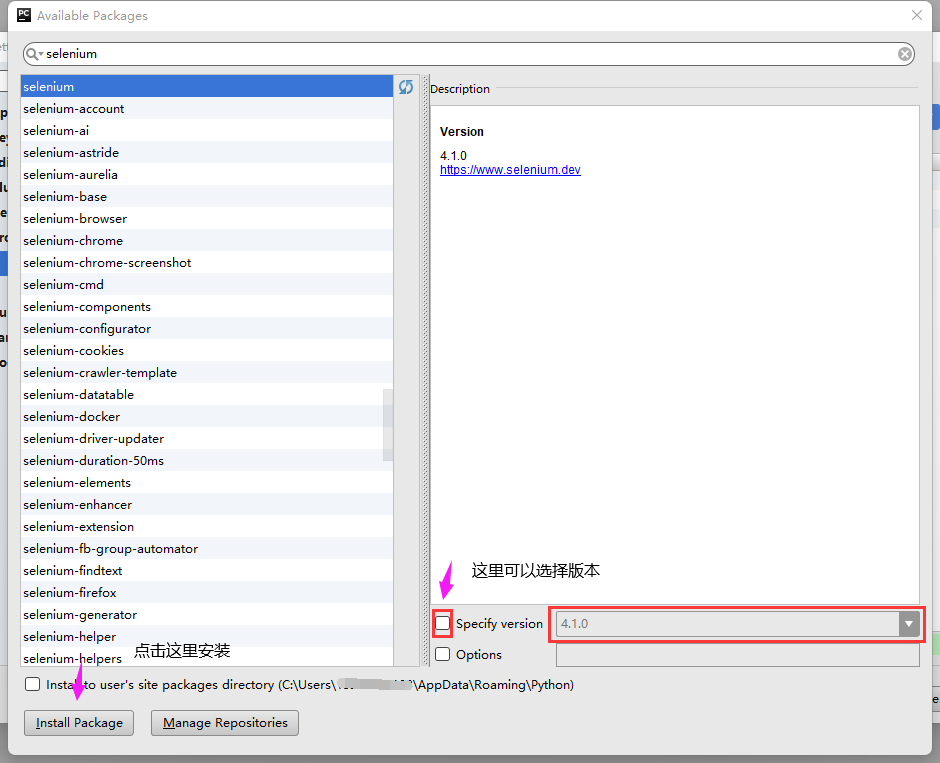Select selenium-account in the list
Viewport: 940px width, 763px height.
tap(207, 108)
